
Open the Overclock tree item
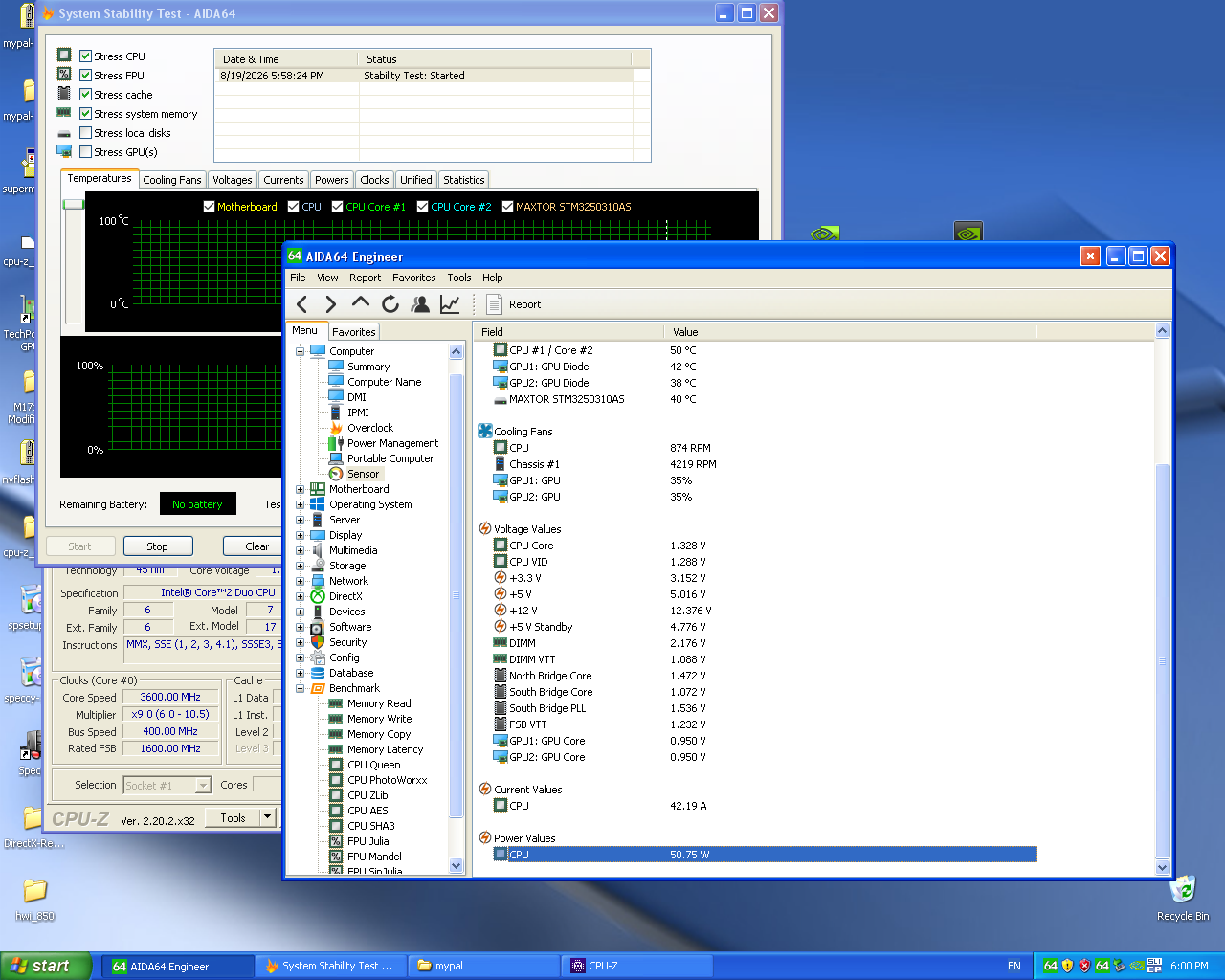[x=369, y=428]
